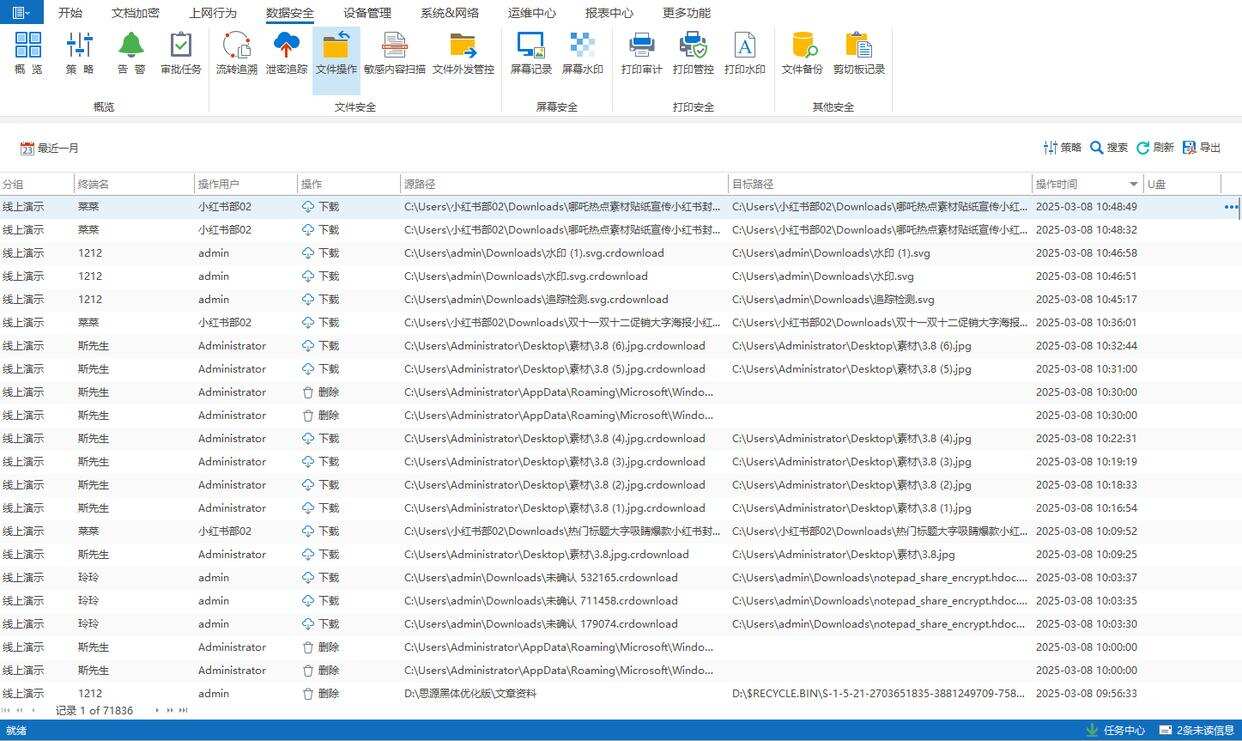Open the 屏幕水印 tool
Viewport: 1242px width, 741px height.
point(582,53)
